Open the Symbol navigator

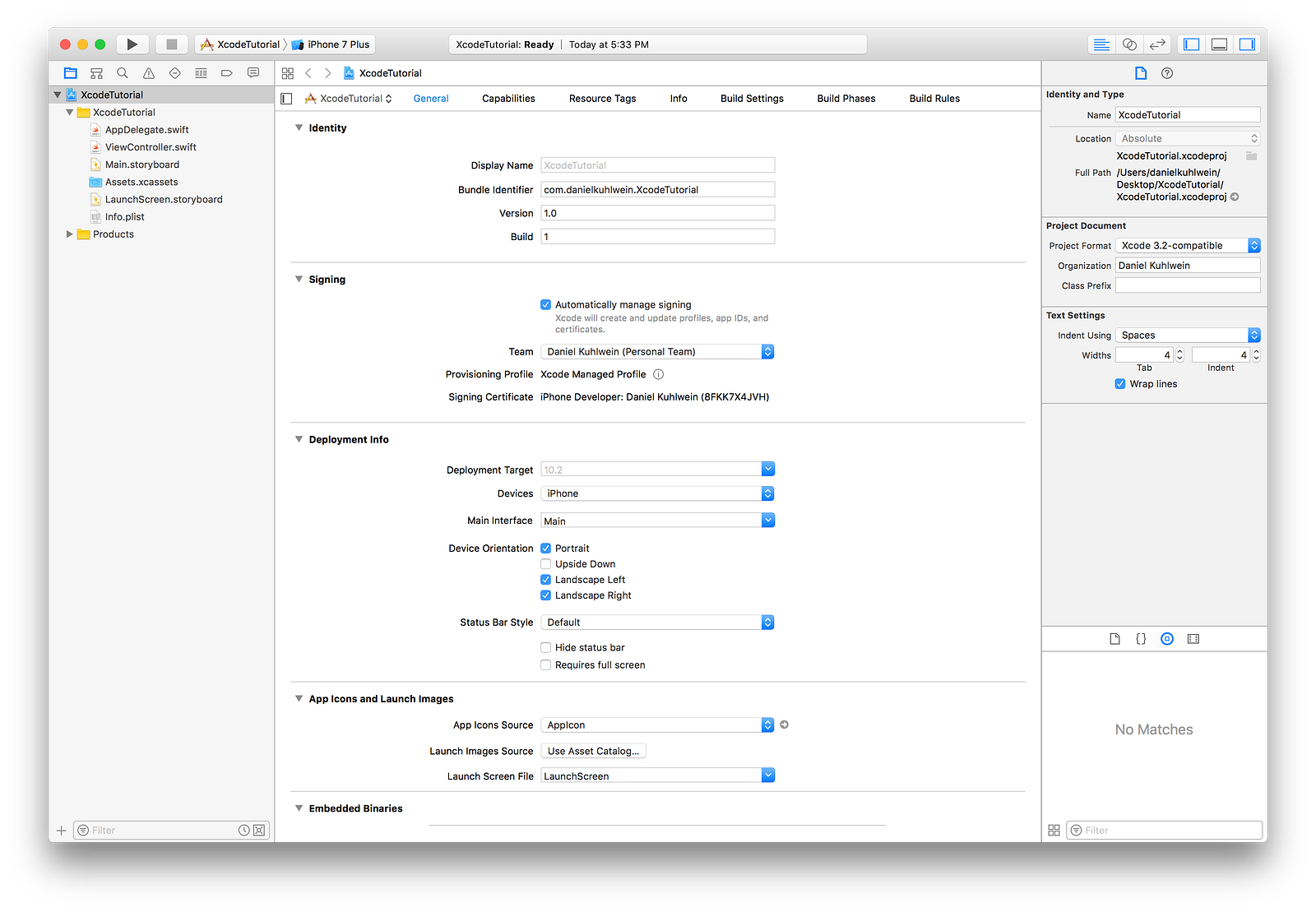point(96,73)
